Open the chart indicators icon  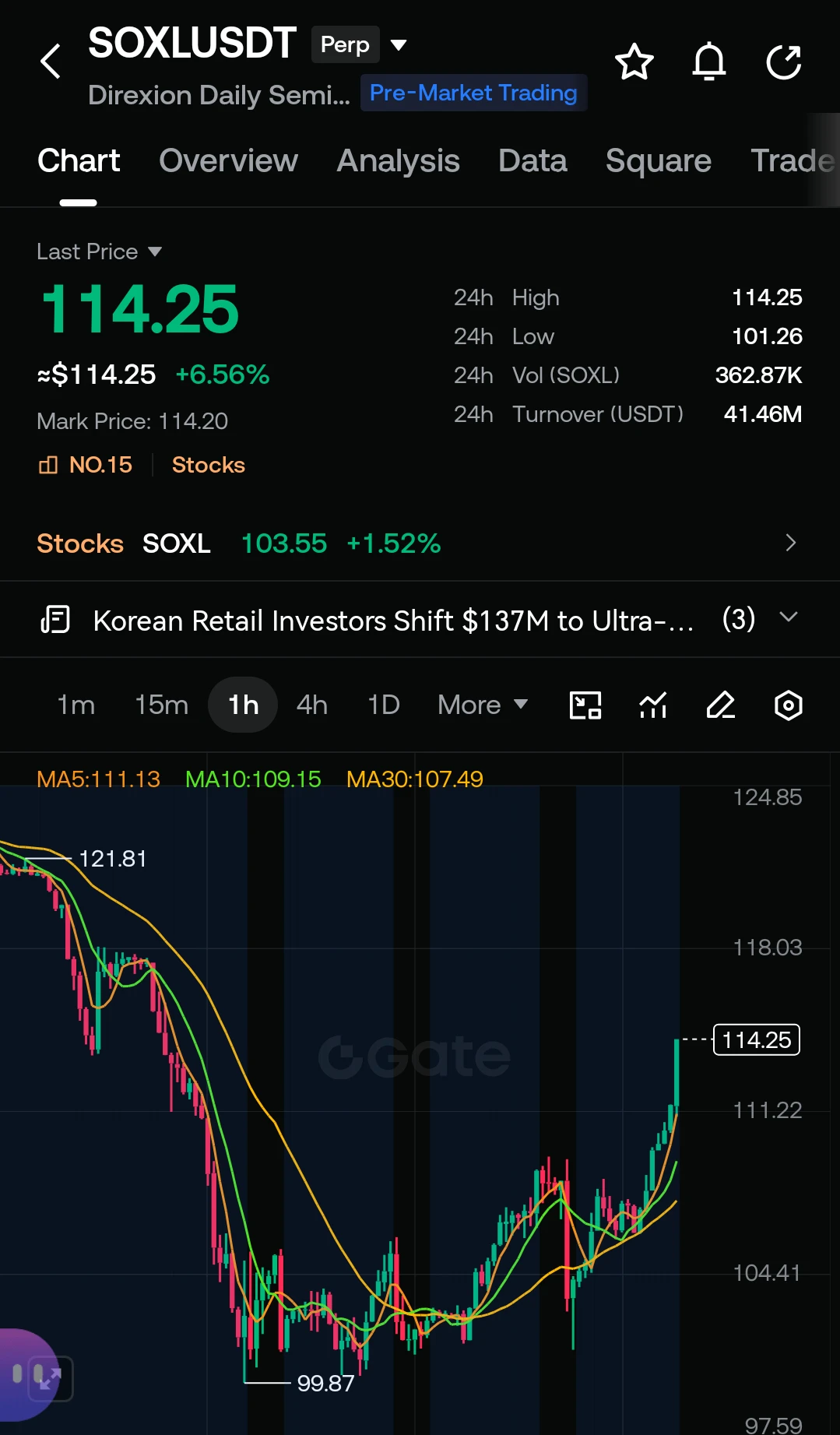tap(653, 705)
